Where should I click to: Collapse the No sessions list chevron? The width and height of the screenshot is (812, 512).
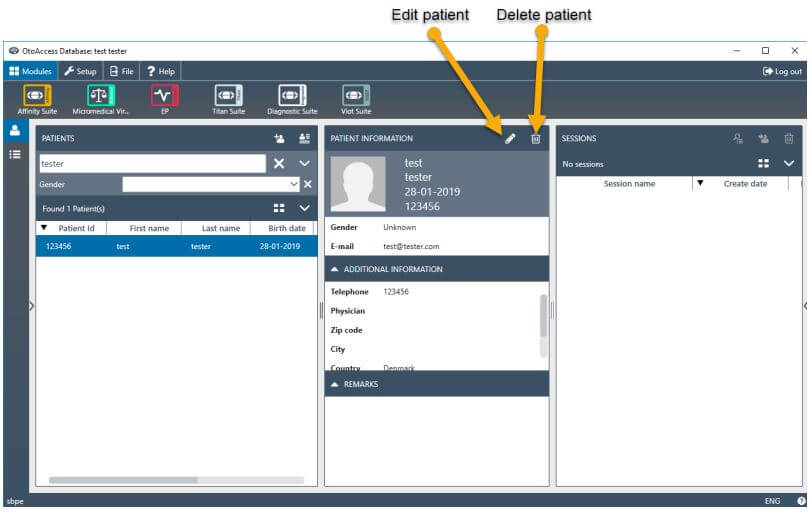(x=789, y=164)
